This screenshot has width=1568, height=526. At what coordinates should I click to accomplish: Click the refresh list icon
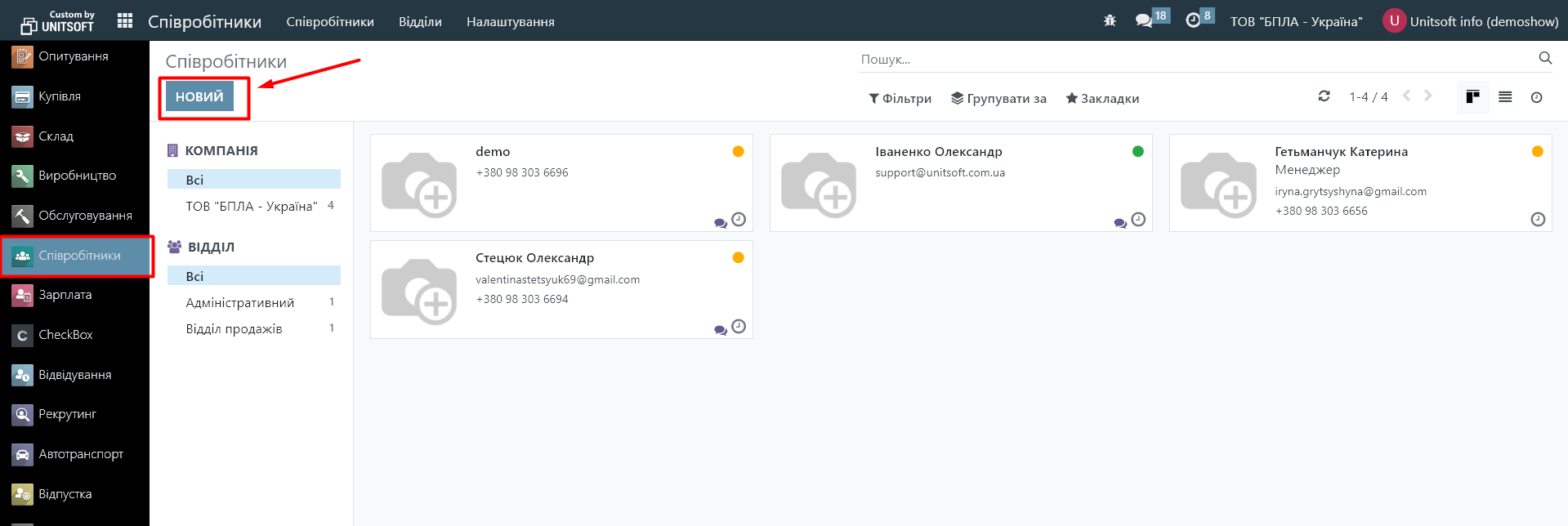(x=1324, y=96)
